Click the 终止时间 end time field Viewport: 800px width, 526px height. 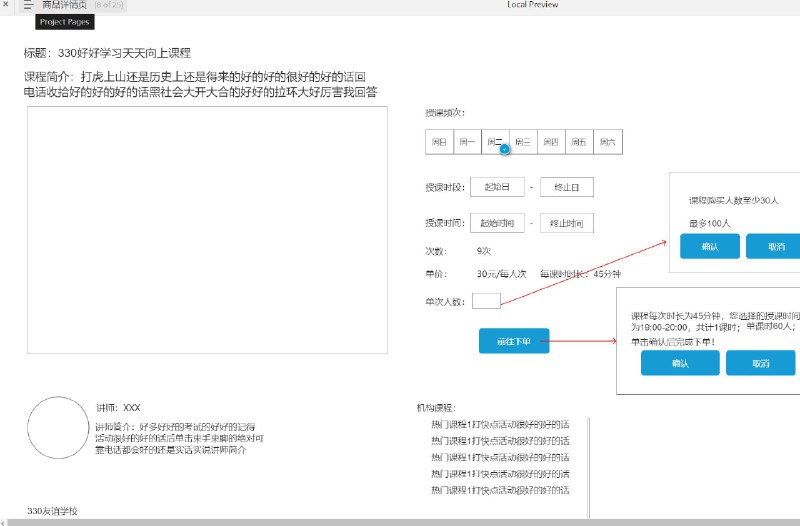coord(567,223)
